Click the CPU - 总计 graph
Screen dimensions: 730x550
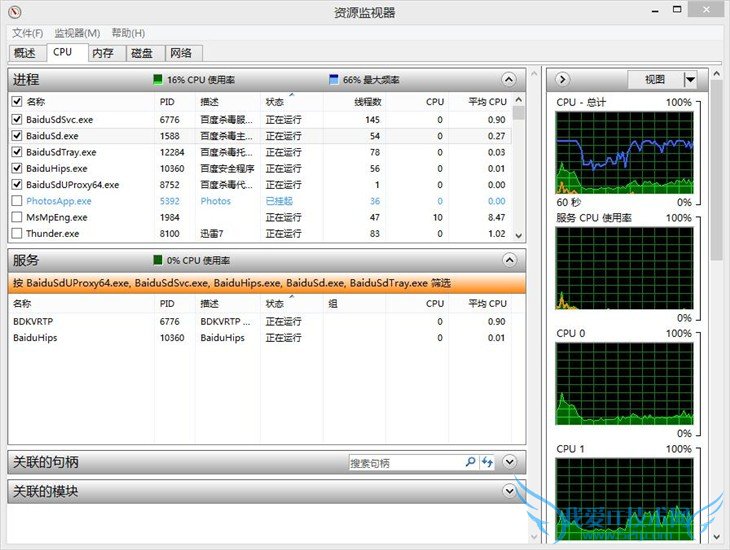624,152
